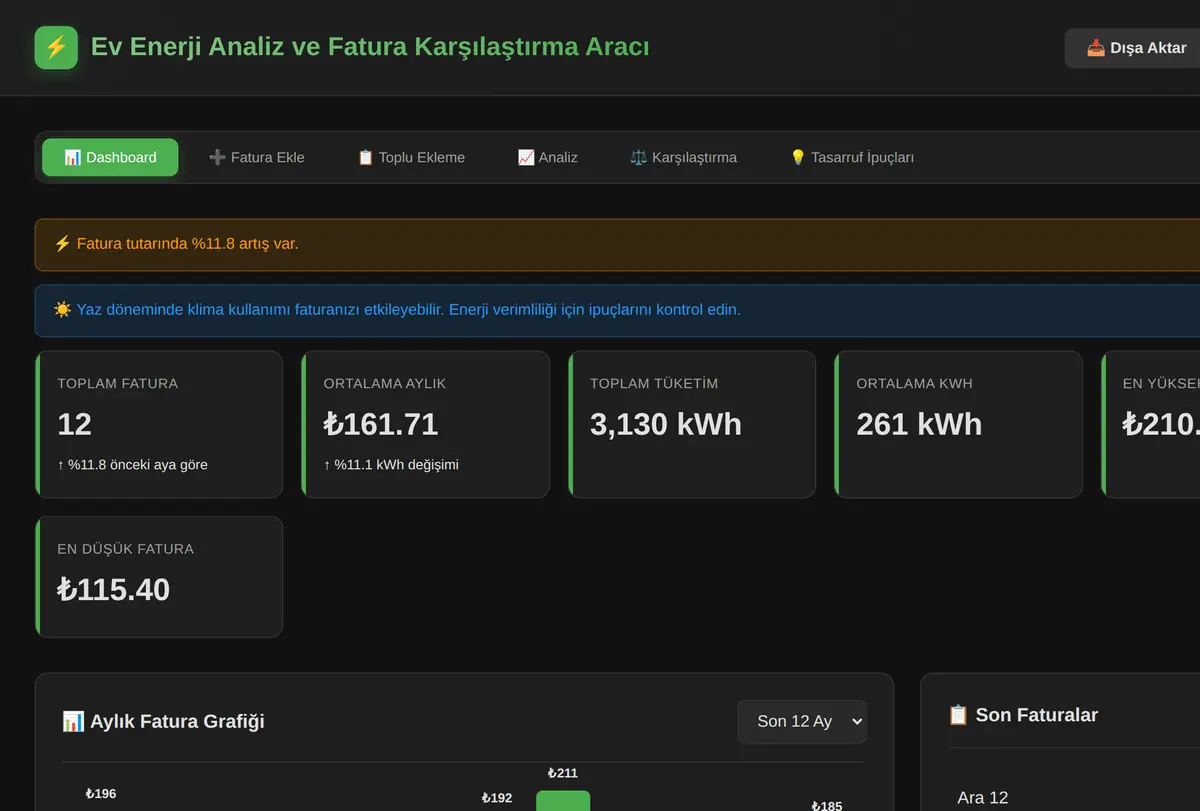
Task: Click the orange %11.8 artış alert banner
Action: pyautogui.click(x=617, y=244)
